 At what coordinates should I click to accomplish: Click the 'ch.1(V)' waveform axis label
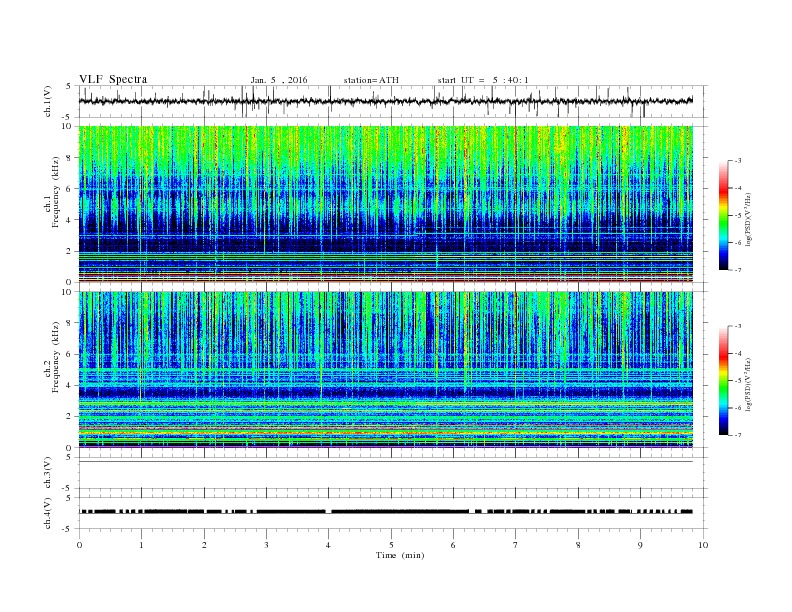tap(48, 101)
